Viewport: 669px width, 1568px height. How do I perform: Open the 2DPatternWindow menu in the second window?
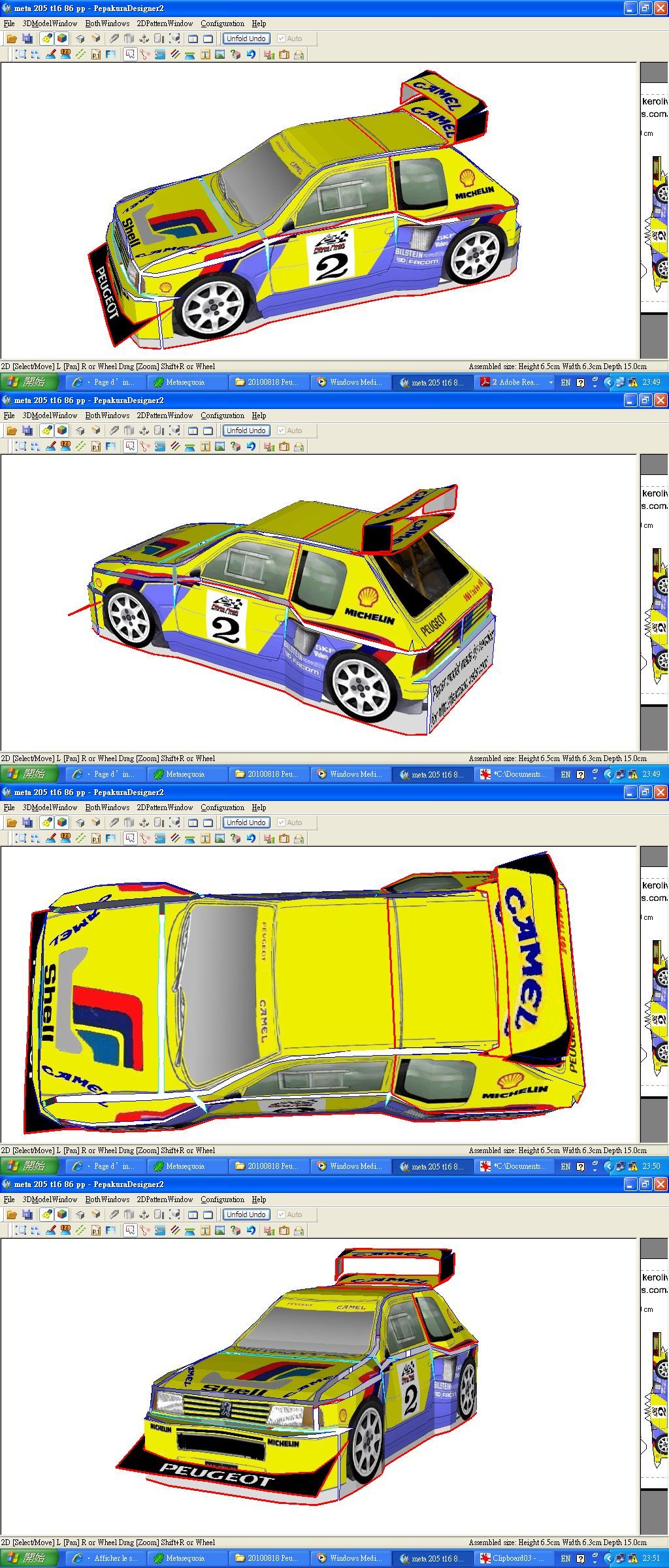(165, 416)
